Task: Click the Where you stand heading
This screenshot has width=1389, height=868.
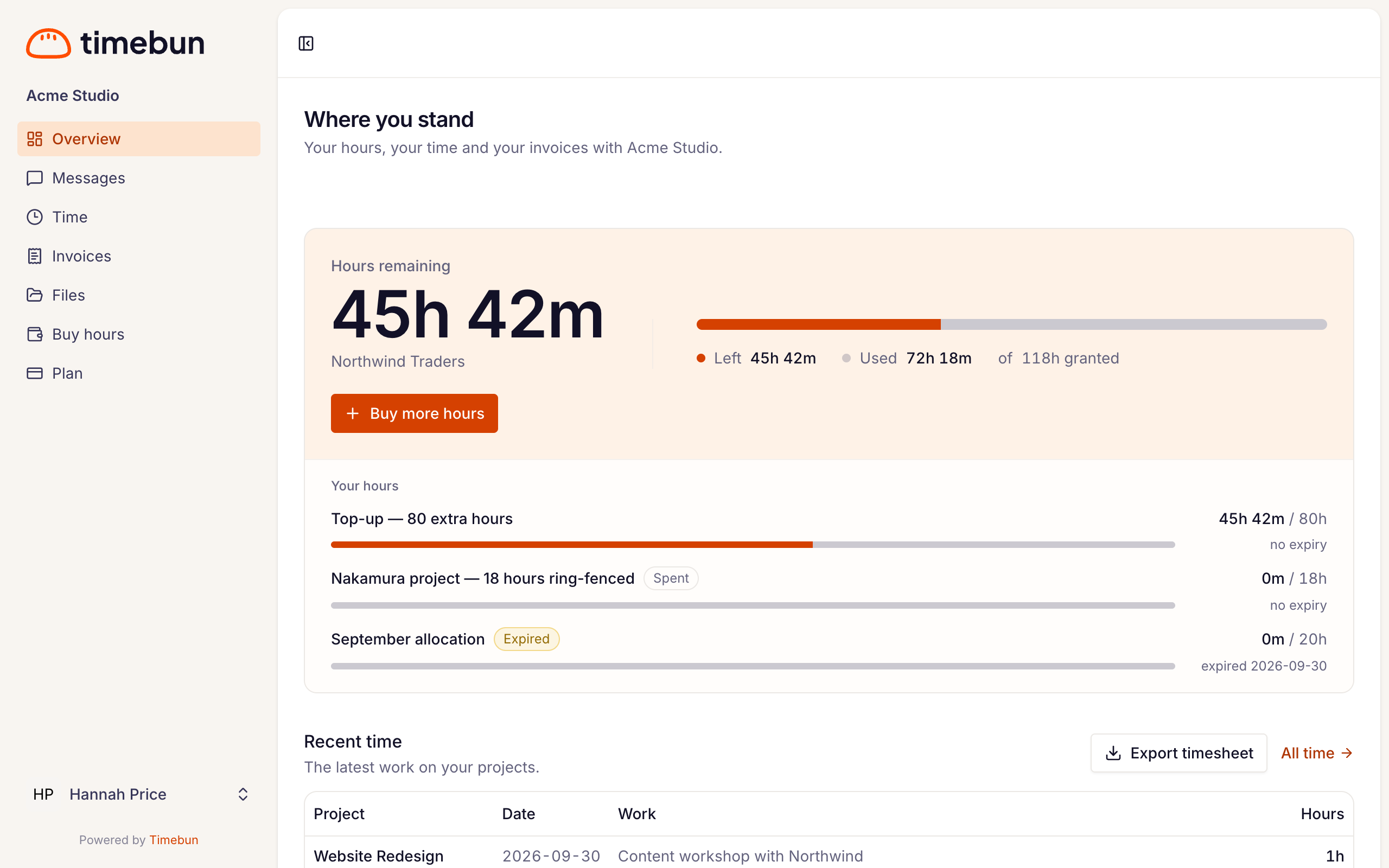Action: tap(389, 119)
